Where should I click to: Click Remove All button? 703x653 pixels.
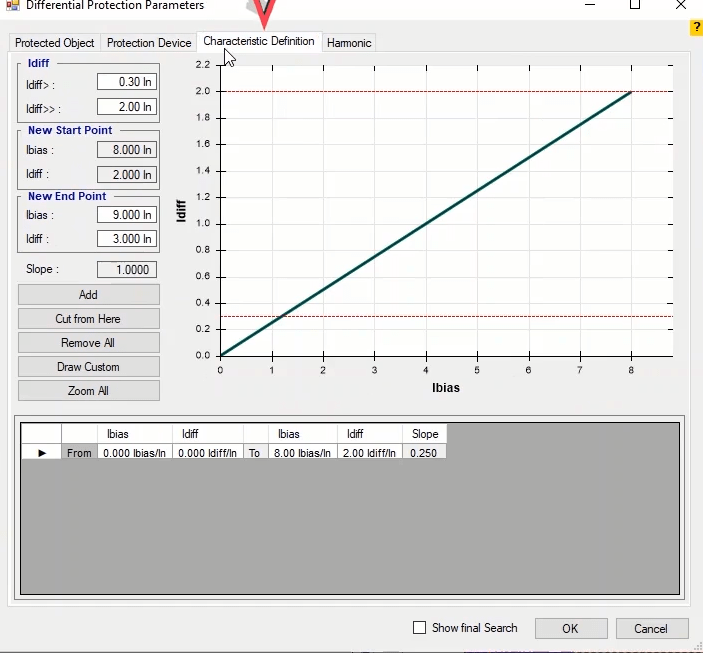88,343
